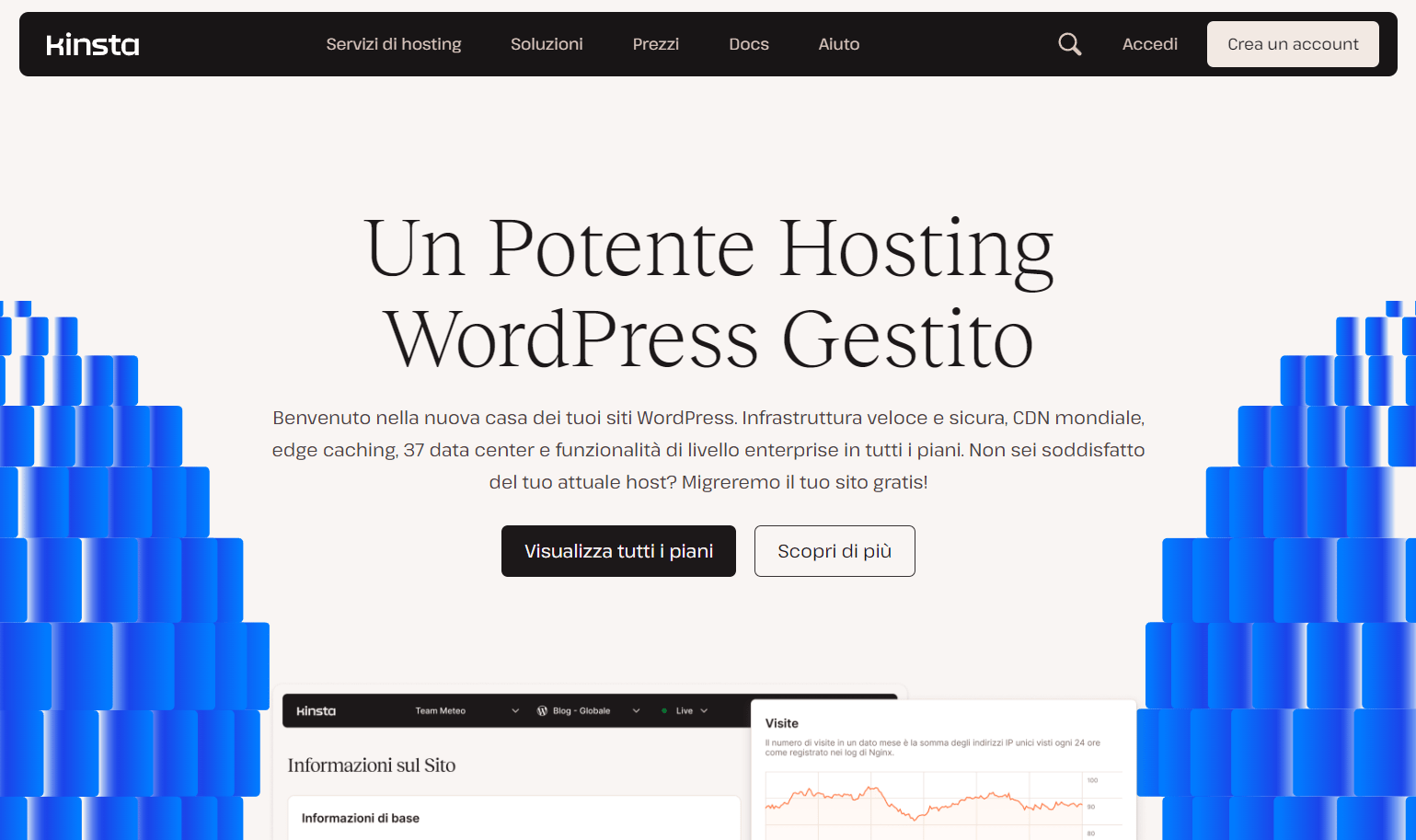This screenshot has width=1416, height=840.
Task: Click the Scopri di più button
Action: (835, 551)
